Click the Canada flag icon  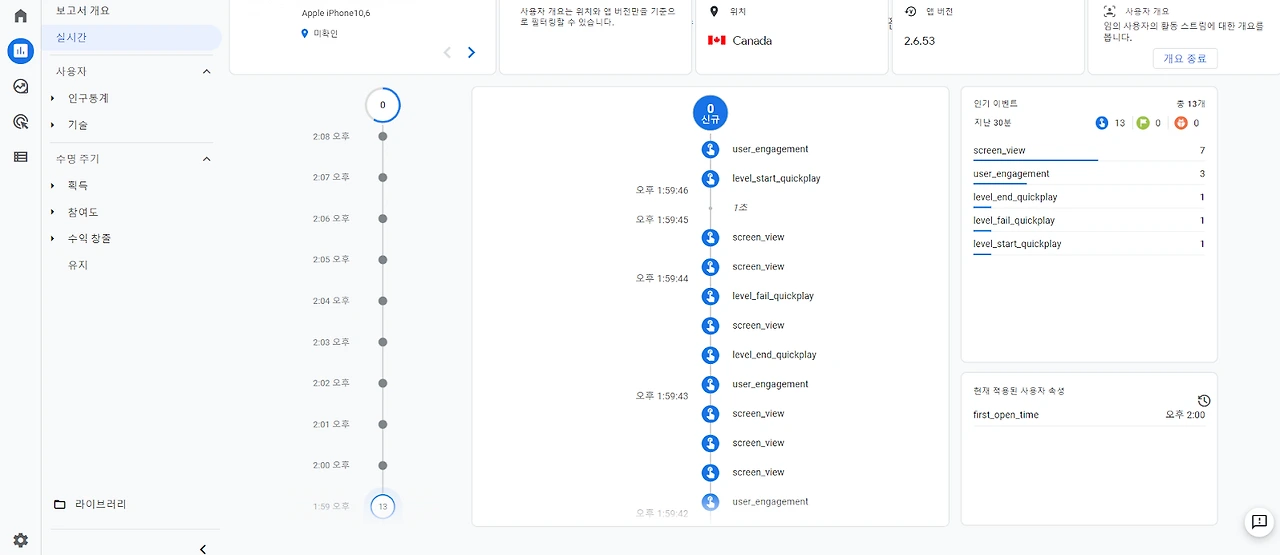716,41
